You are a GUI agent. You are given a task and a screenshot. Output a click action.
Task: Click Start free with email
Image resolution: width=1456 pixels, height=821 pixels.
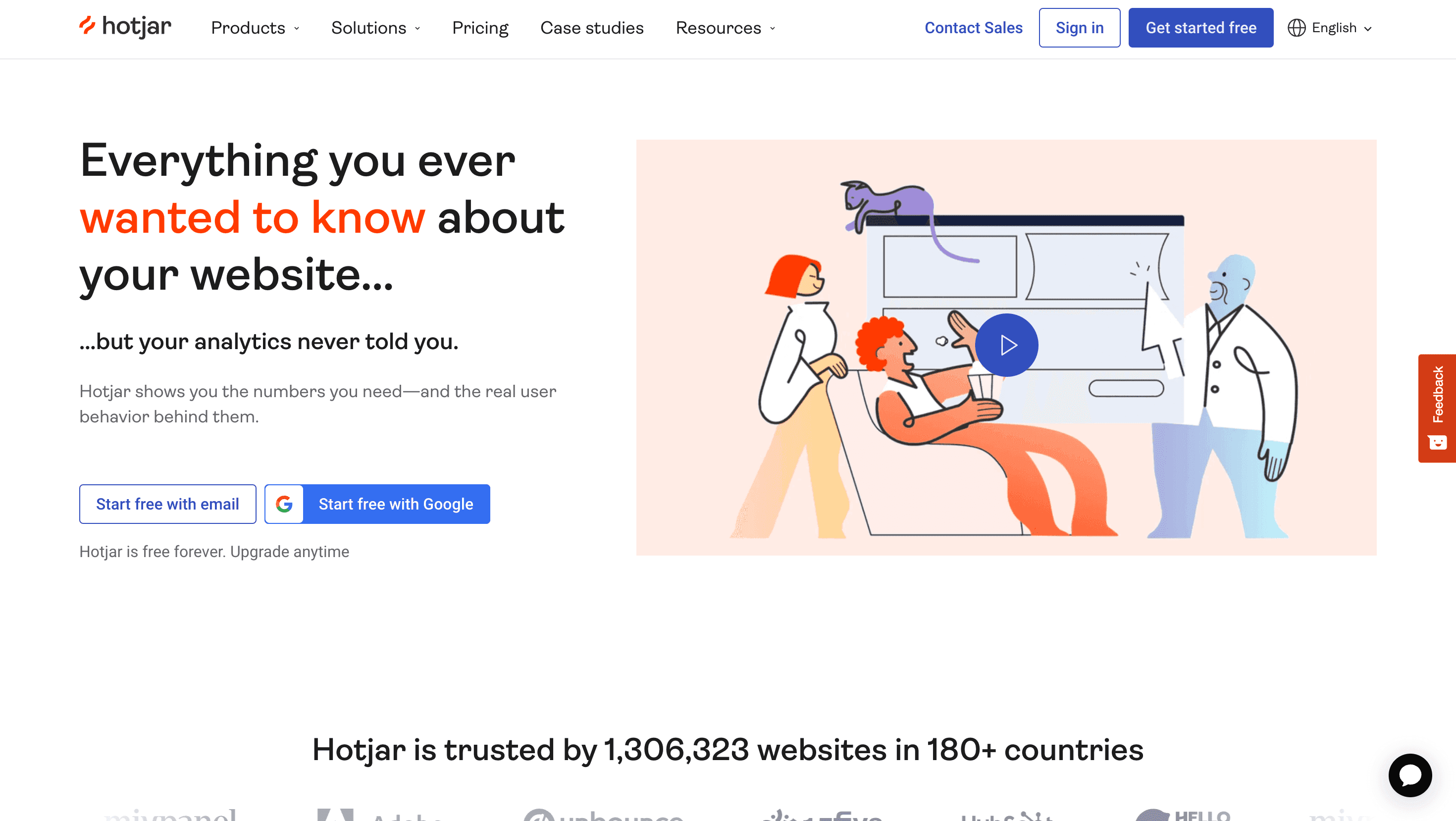(x=168, y=504)
